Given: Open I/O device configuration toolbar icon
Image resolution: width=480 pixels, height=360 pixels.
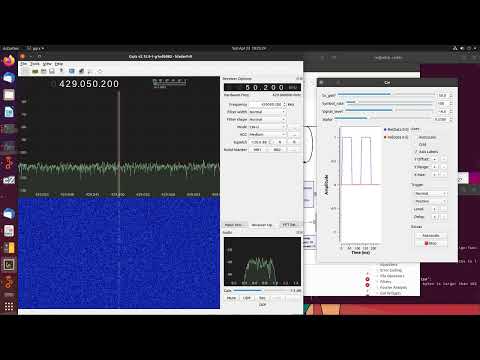Looking at the screenshot, I should click(35, 71).
